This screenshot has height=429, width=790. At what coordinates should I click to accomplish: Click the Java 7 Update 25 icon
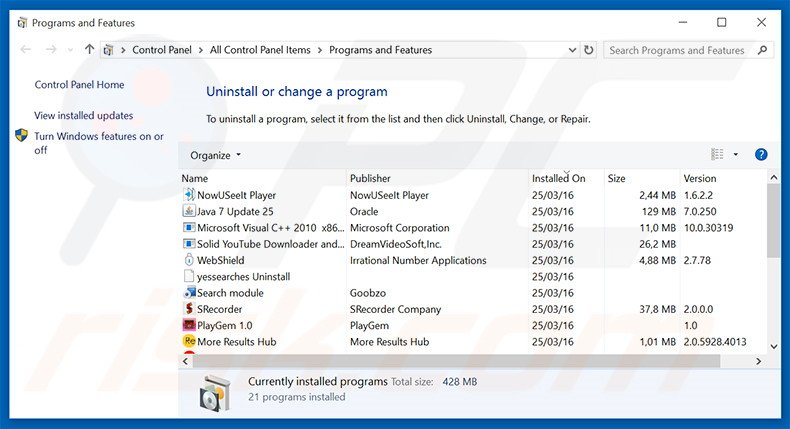[189, 211]
